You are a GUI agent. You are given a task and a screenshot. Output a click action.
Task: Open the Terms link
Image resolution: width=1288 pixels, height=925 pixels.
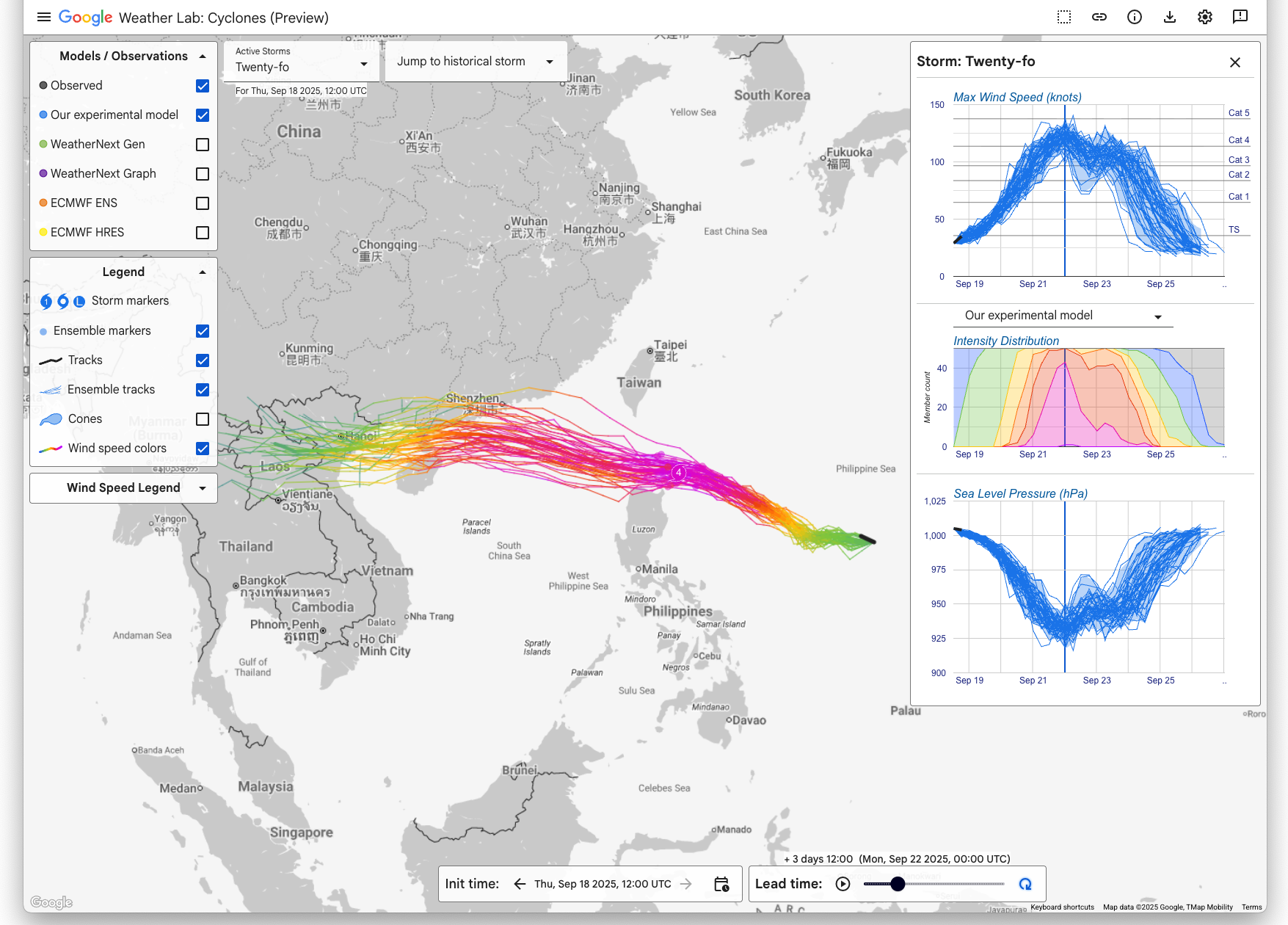1251,907
